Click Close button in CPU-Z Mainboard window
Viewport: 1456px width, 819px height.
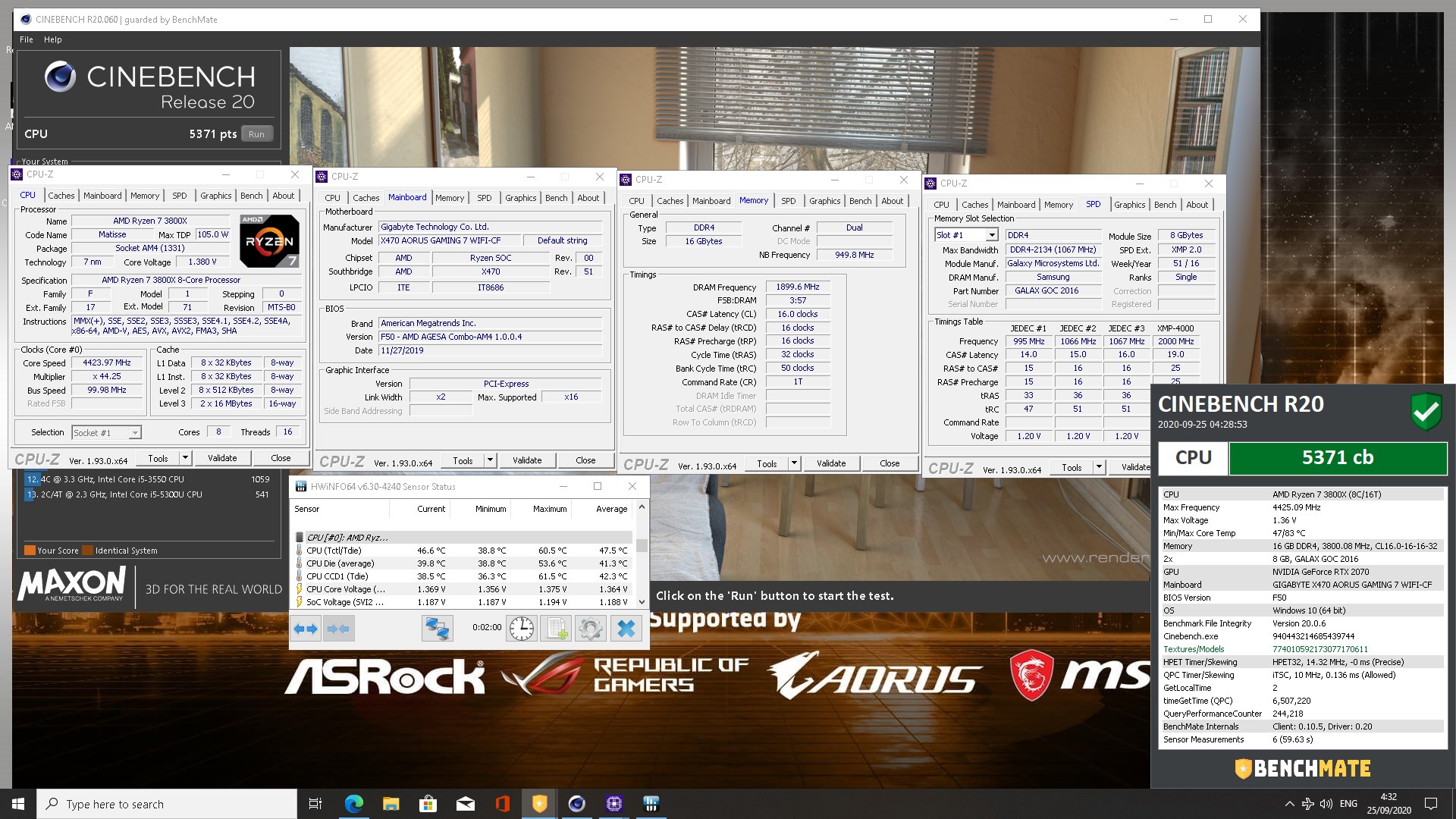click(x=585, y=460)
